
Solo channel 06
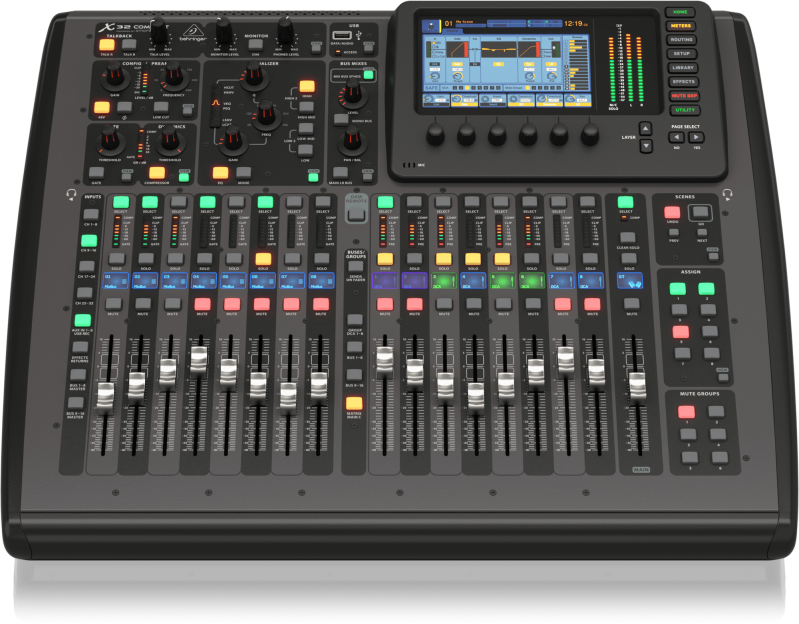263,259
